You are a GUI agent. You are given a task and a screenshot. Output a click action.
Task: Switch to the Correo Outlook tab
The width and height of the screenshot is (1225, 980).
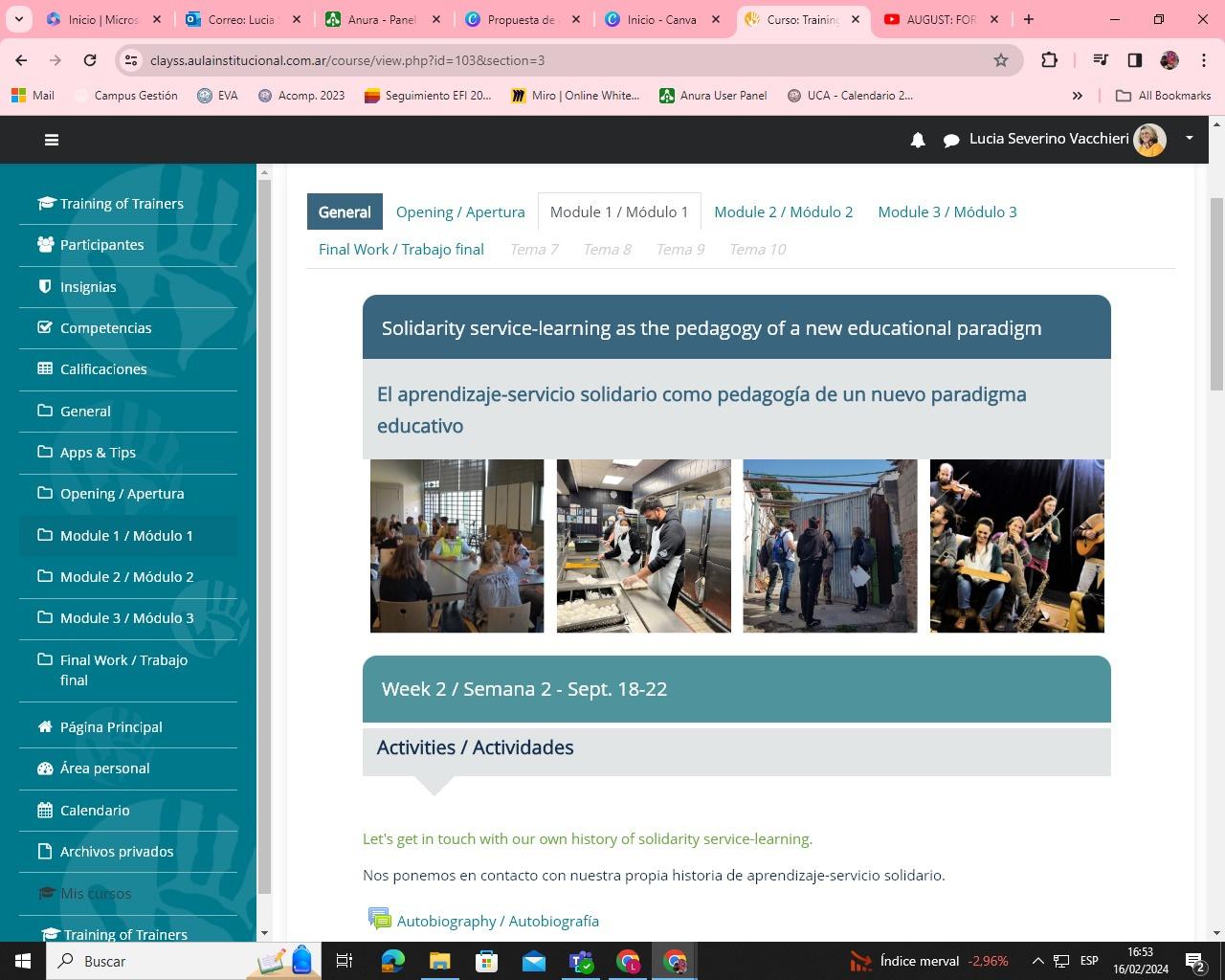[242, 19]
